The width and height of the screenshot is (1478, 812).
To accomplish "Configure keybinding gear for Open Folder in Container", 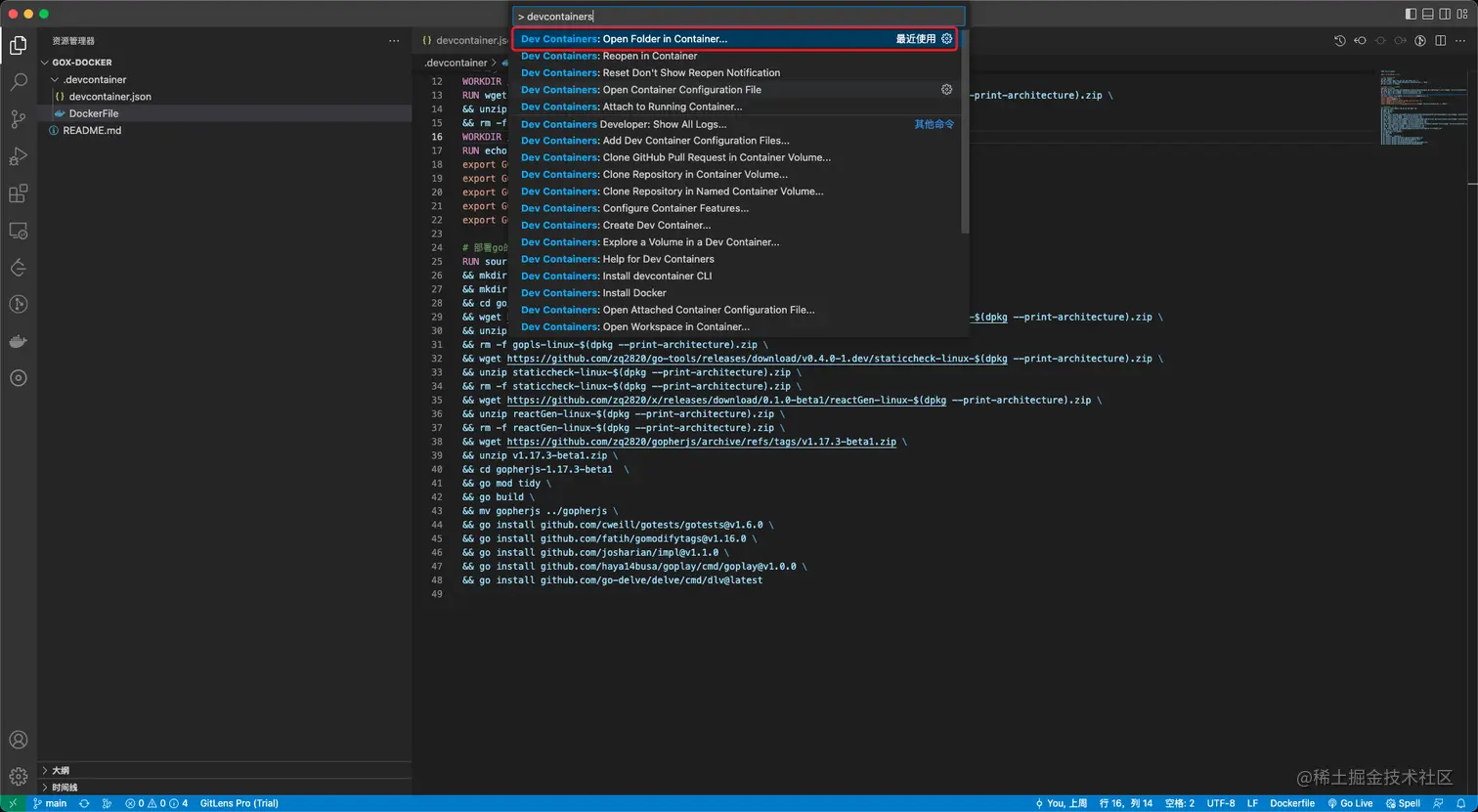I will 946,39.
